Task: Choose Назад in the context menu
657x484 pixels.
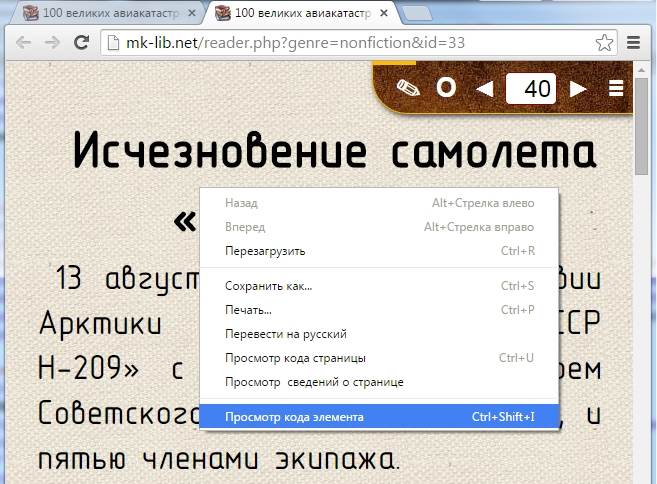Action: pyautogui.click(x=379, y=203)
